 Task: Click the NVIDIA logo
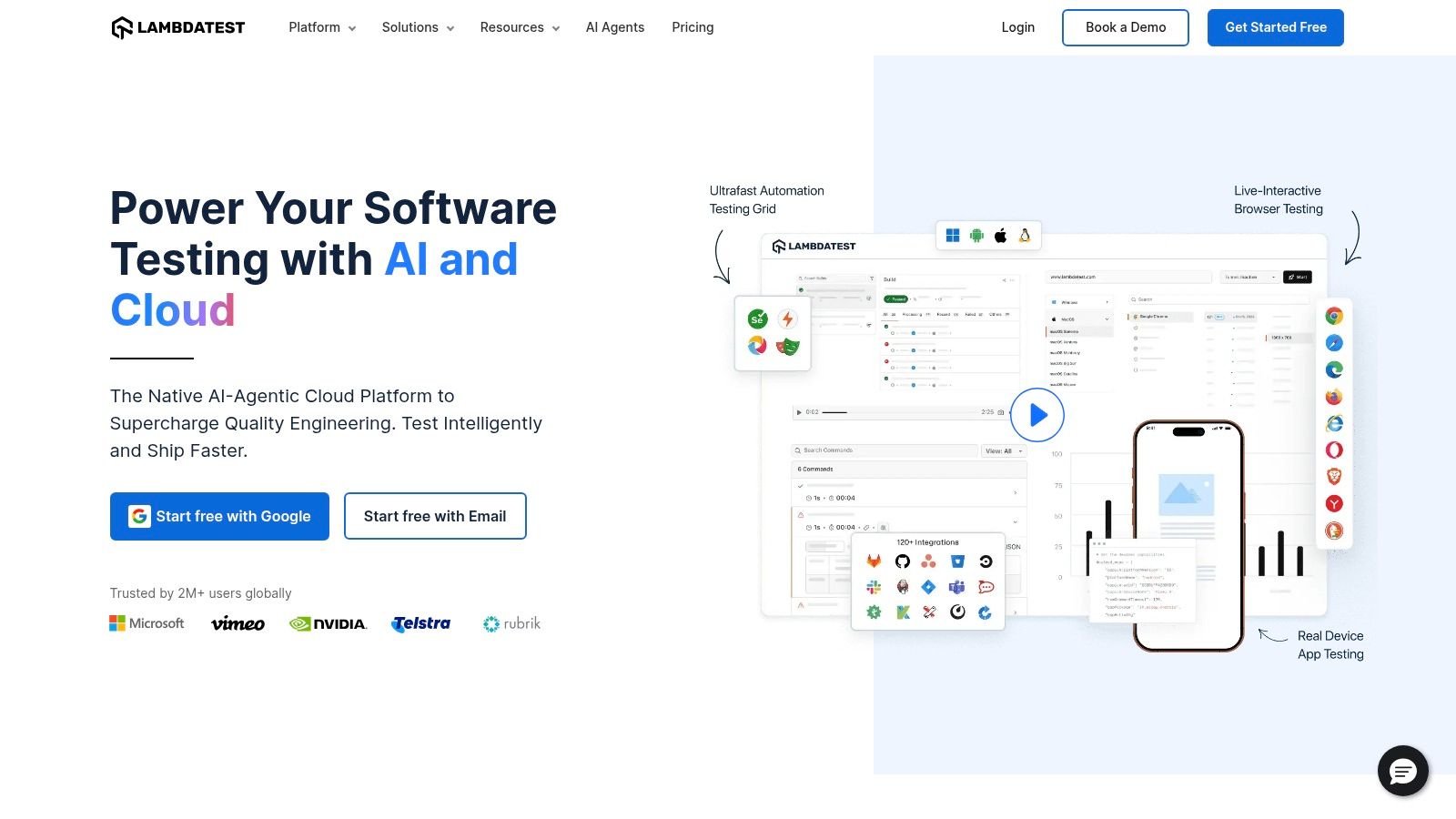pyautogui.click(x=328, y=623)
